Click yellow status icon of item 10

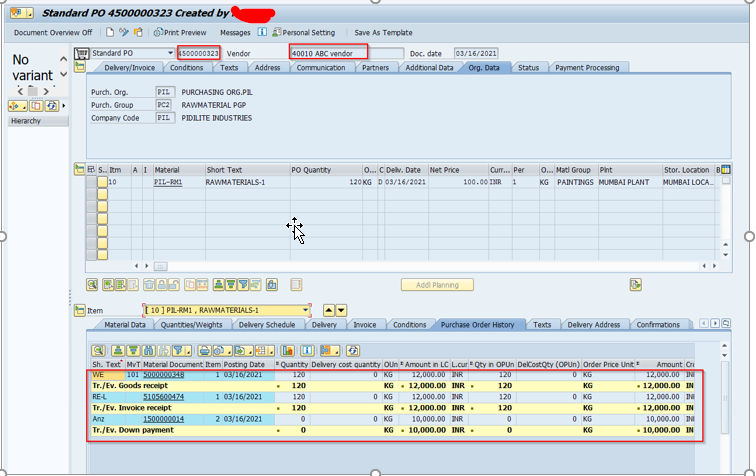tap(102, 182)
